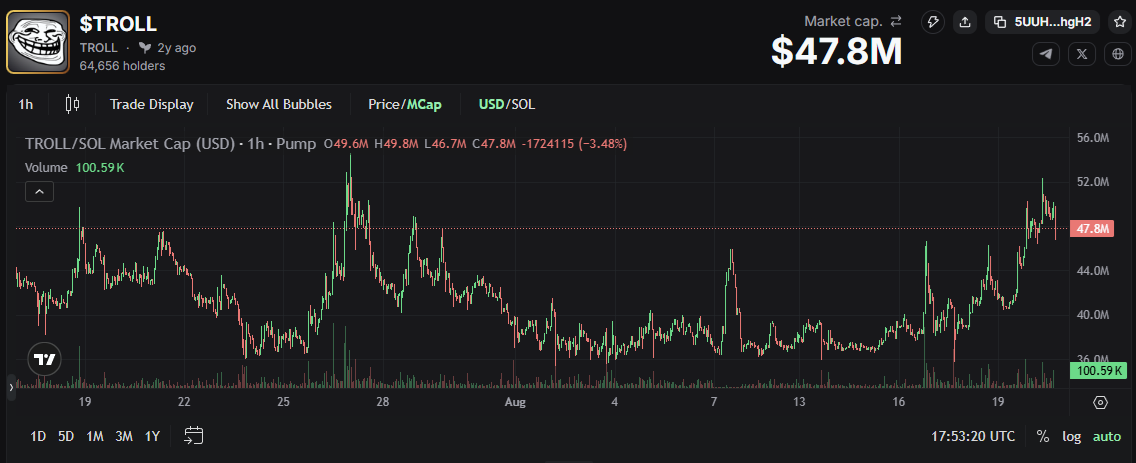Collapse the indicator legend with the chevron button
Screen dimensions: 1136x463
[40, 192]
